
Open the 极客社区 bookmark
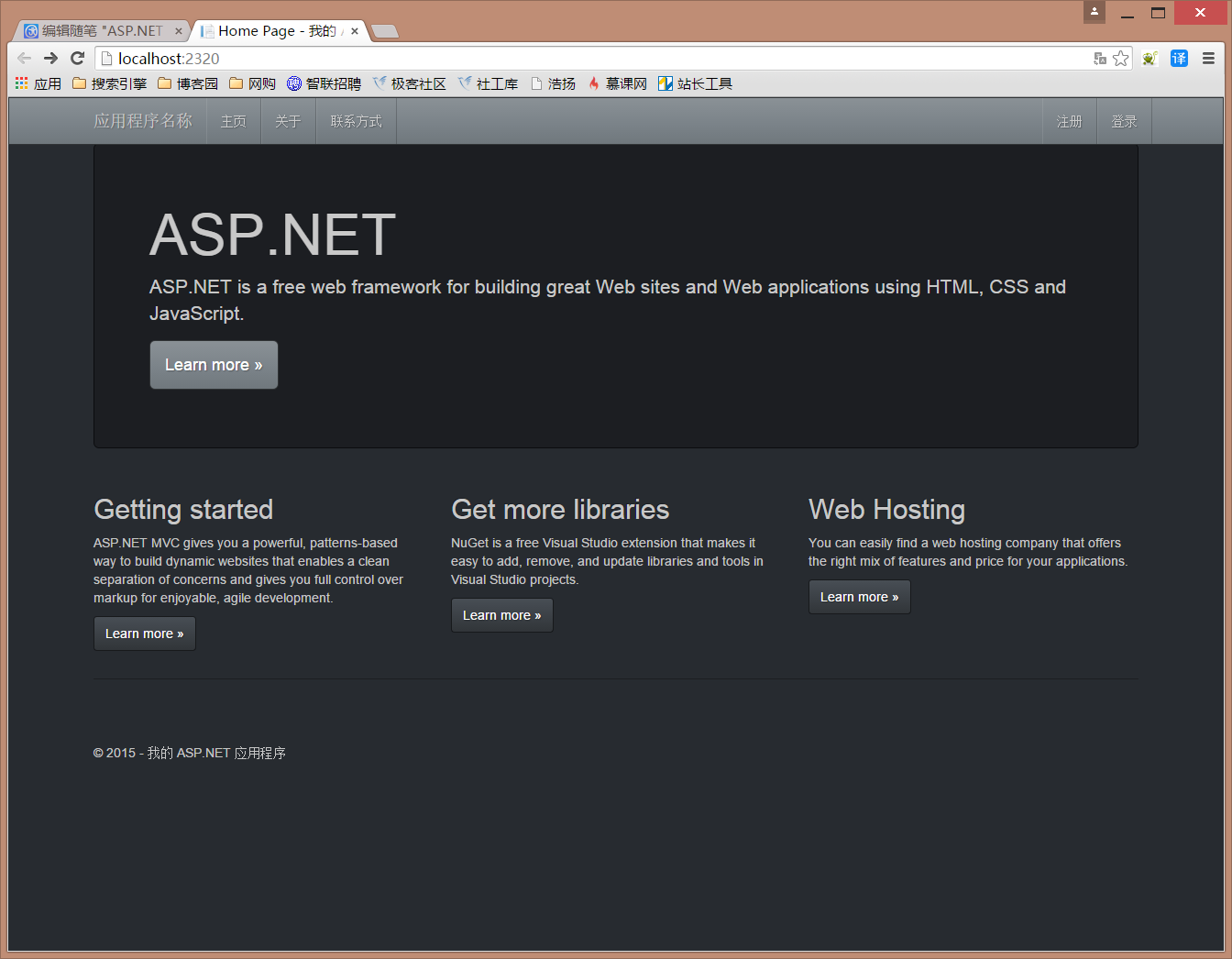pyautogui.click(x=409, y=83)
